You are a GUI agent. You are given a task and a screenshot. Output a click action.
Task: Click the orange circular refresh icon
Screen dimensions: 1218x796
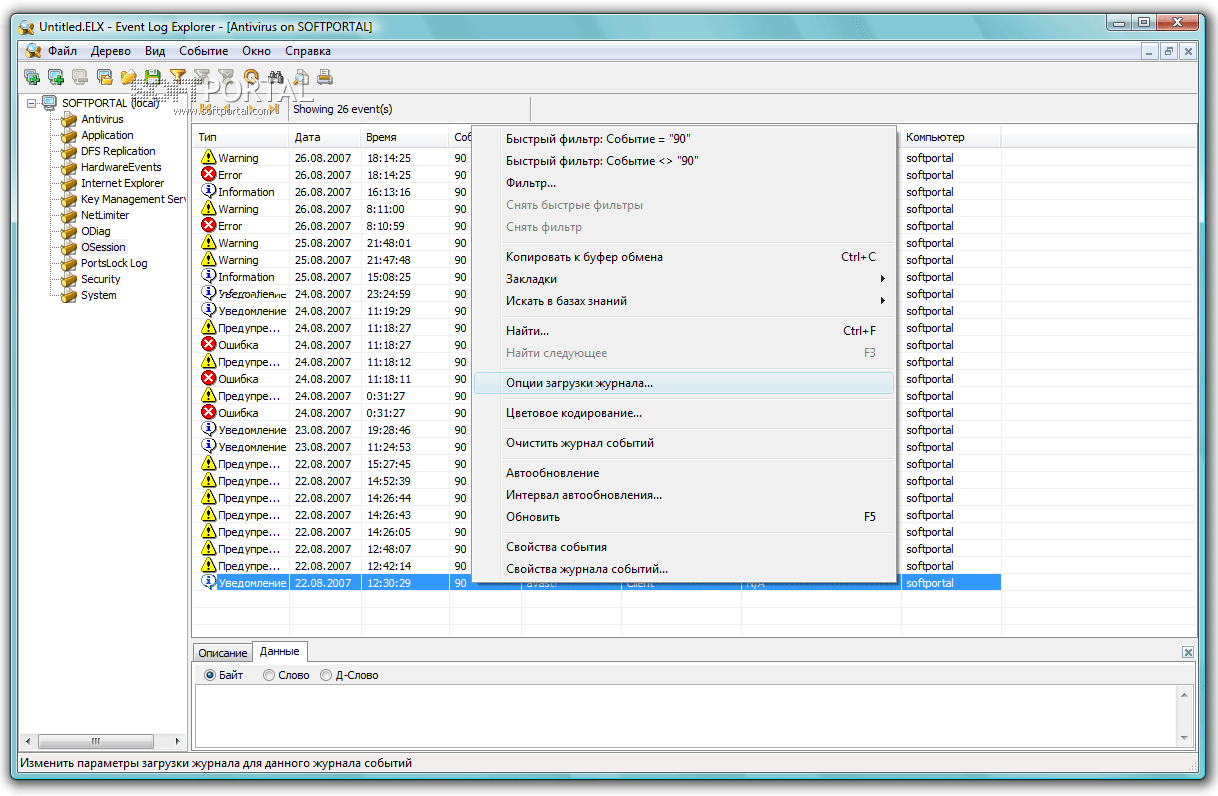point(251,76)
